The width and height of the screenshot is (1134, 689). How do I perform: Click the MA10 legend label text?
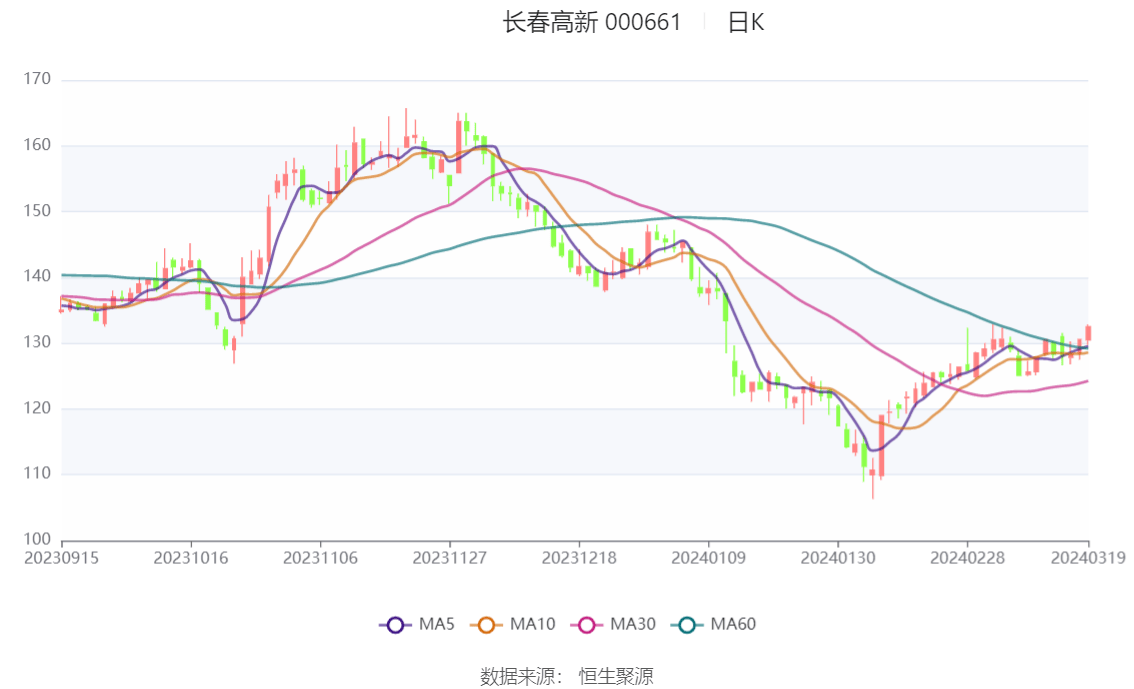pyautogui.click(x=531, y=624)
